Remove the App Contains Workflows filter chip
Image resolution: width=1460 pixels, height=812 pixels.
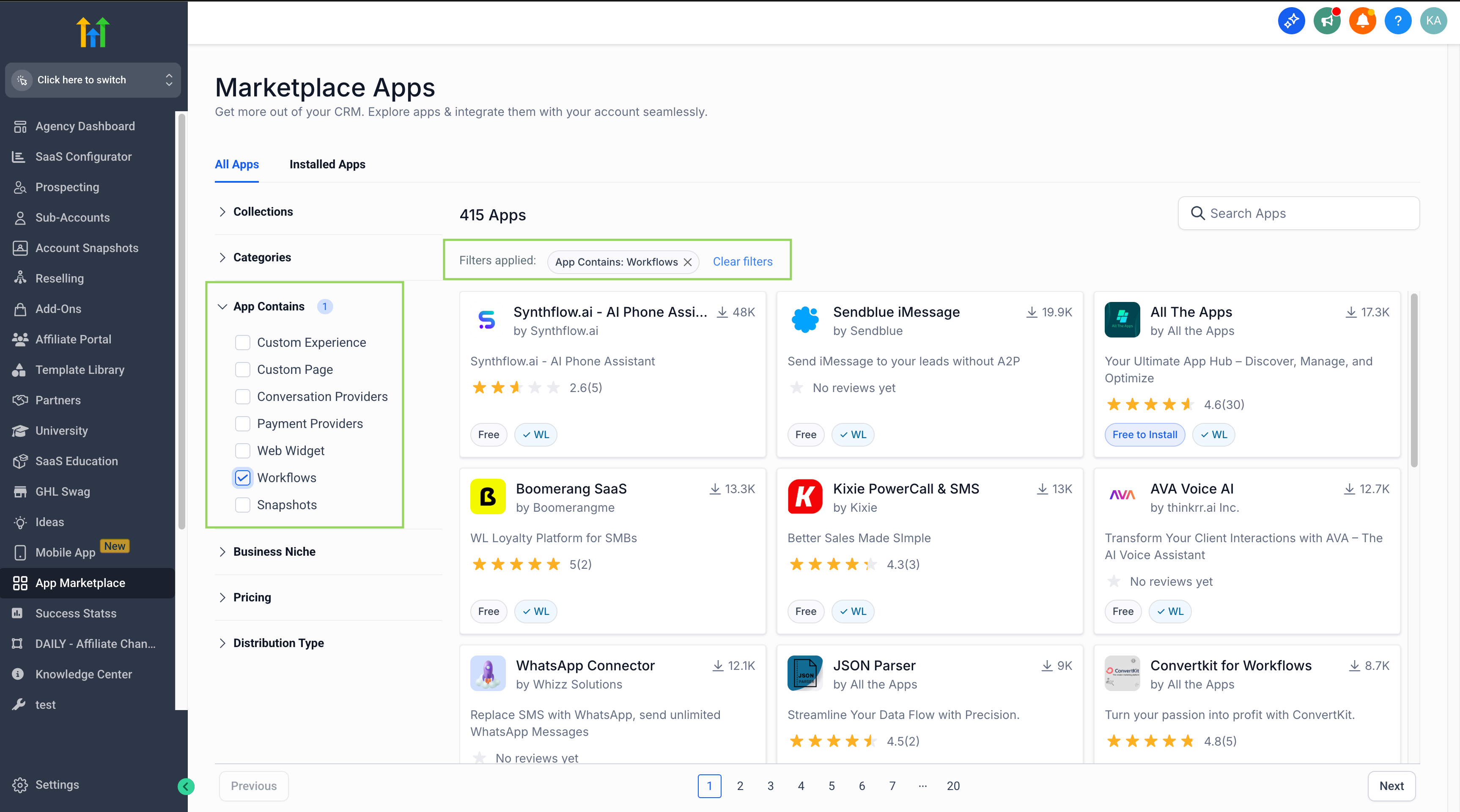(x=687, y=262)
